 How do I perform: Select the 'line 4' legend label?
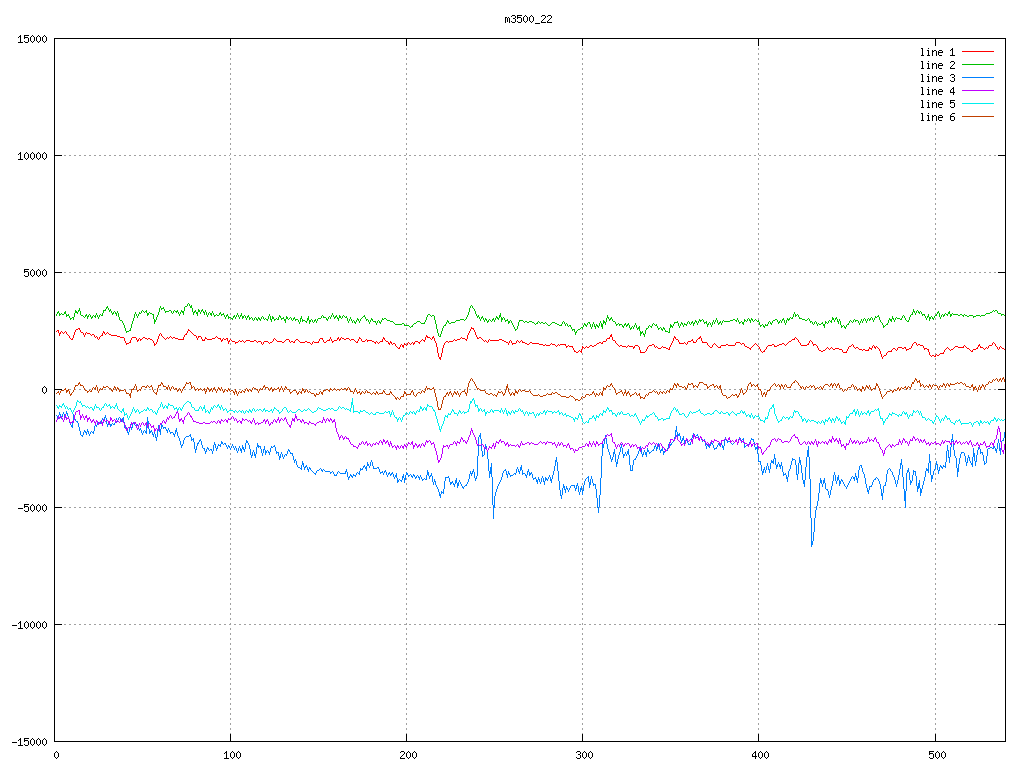pos(937,91)
